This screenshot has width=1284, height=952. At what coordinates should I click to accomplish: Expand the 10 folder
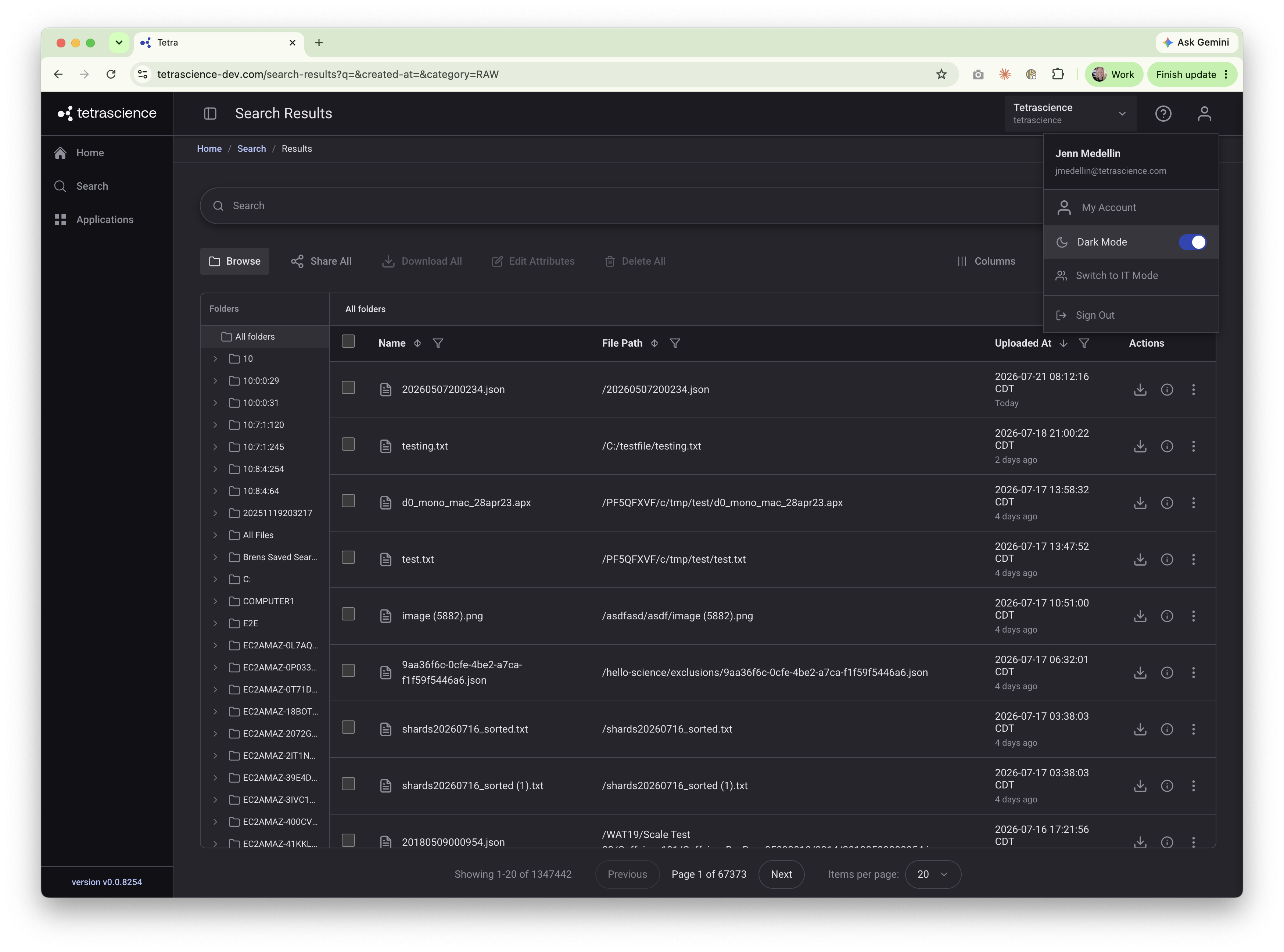coord(215,358)
